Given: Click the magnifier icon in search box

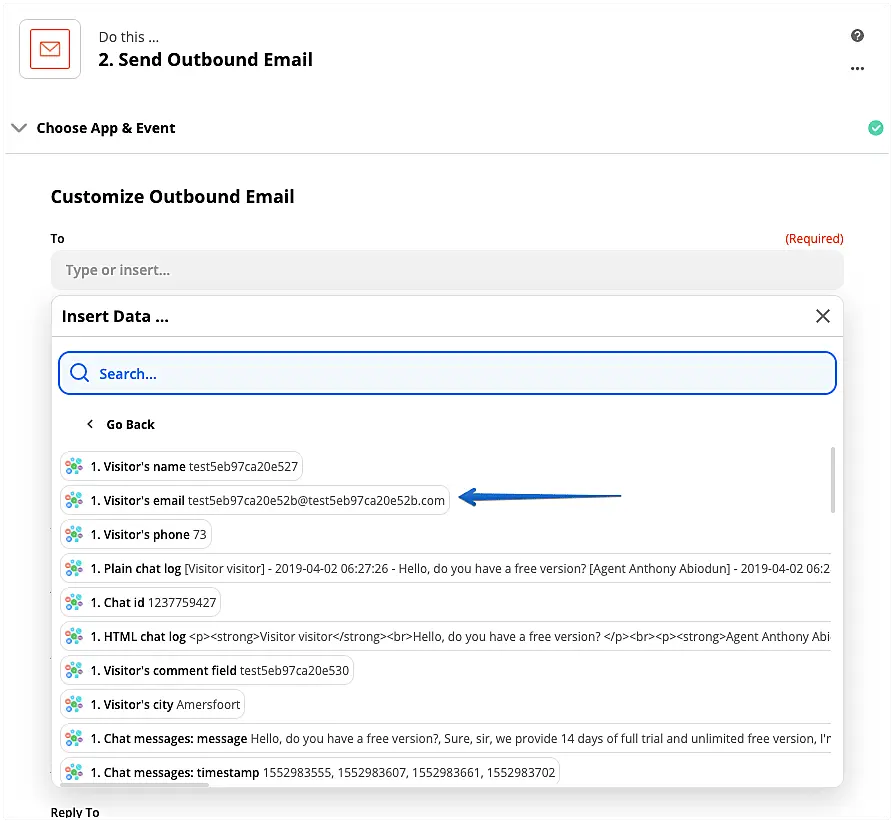Looking at the screenshot, I should pyautogui.click(x=80, y=374).
